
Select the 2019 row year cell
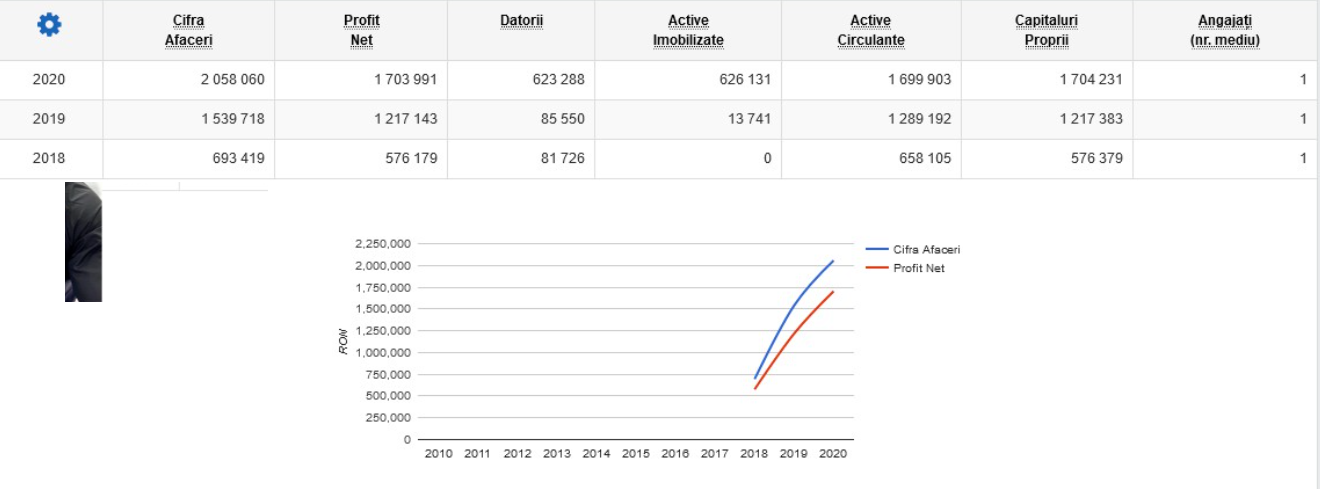pos(49,119)
